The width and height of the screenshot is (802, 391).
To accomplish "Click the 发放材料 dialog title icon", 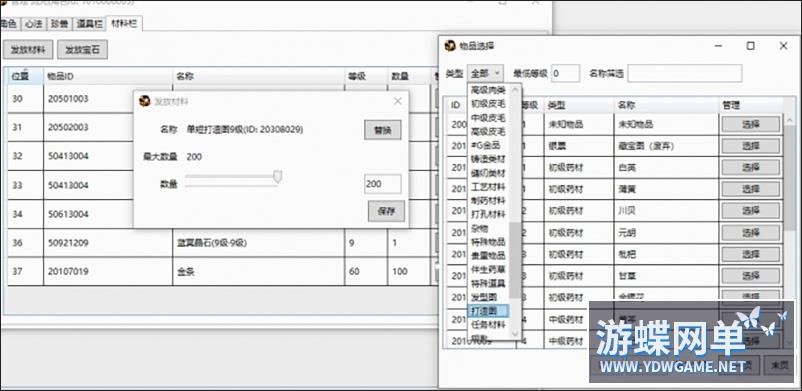I will [145, 101].
